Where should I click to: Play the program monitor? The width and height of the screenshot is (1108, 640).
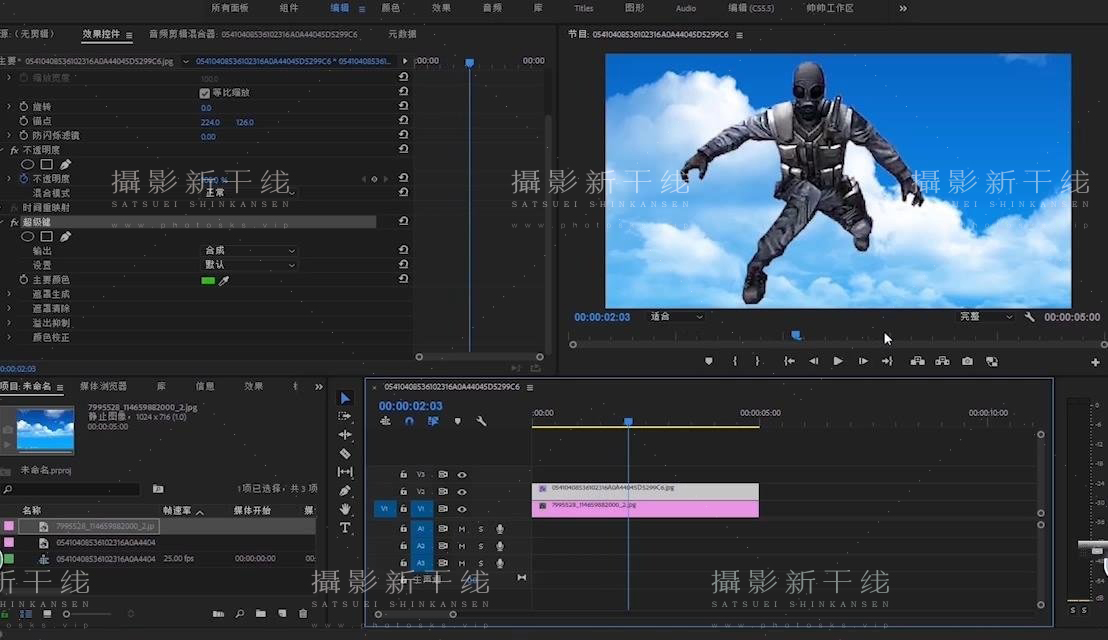(838, 361)
